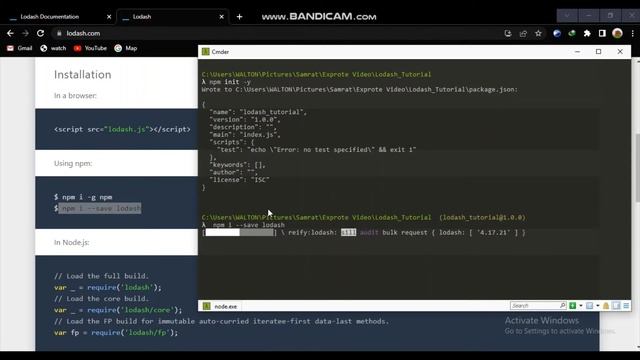Select the node.exe console tab in Cmder

[220, 306]
